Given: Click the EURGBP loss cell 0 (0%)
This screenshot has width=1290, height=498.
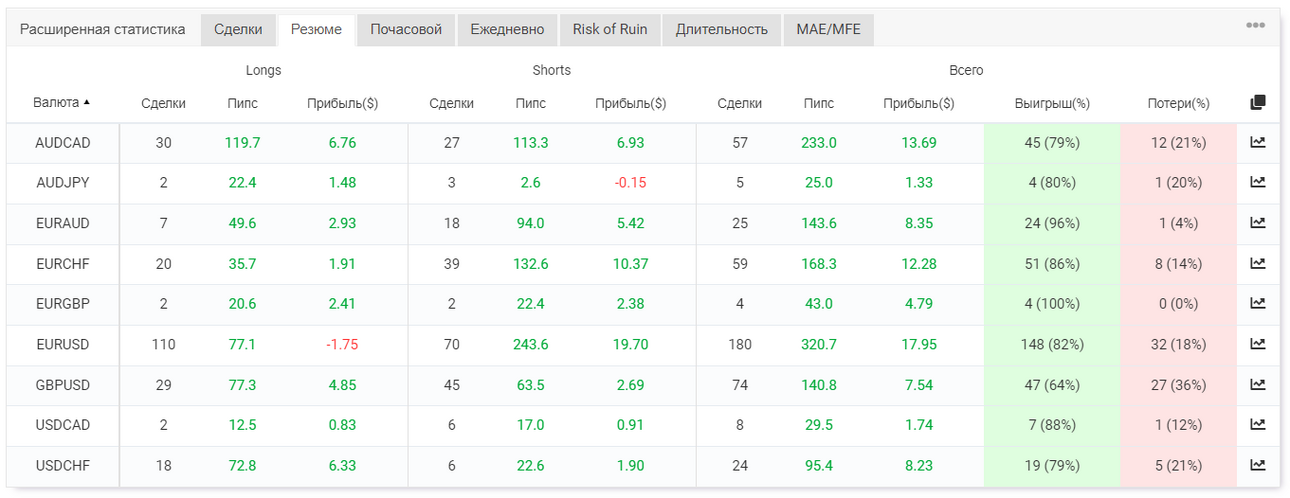Looking at the screenshot, I should click(x=1179, y=304).
